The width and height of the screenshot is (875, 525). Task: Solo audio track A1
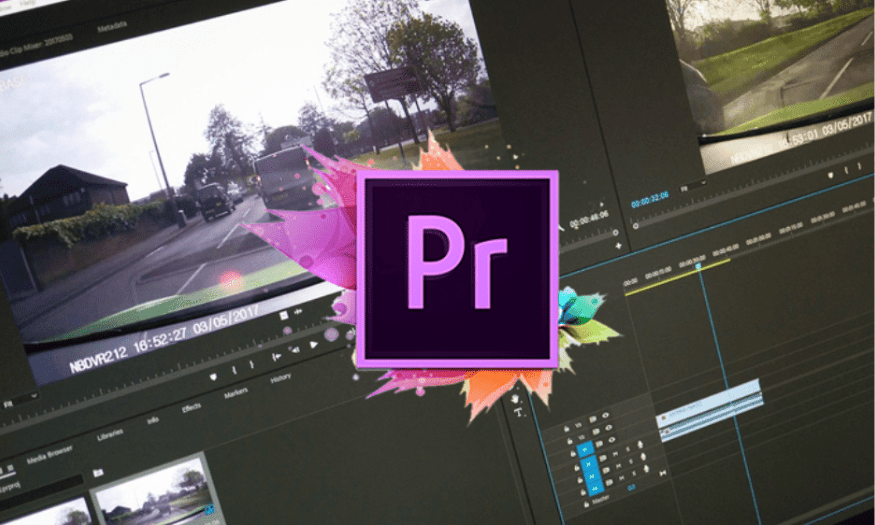[x=628, y=449]
